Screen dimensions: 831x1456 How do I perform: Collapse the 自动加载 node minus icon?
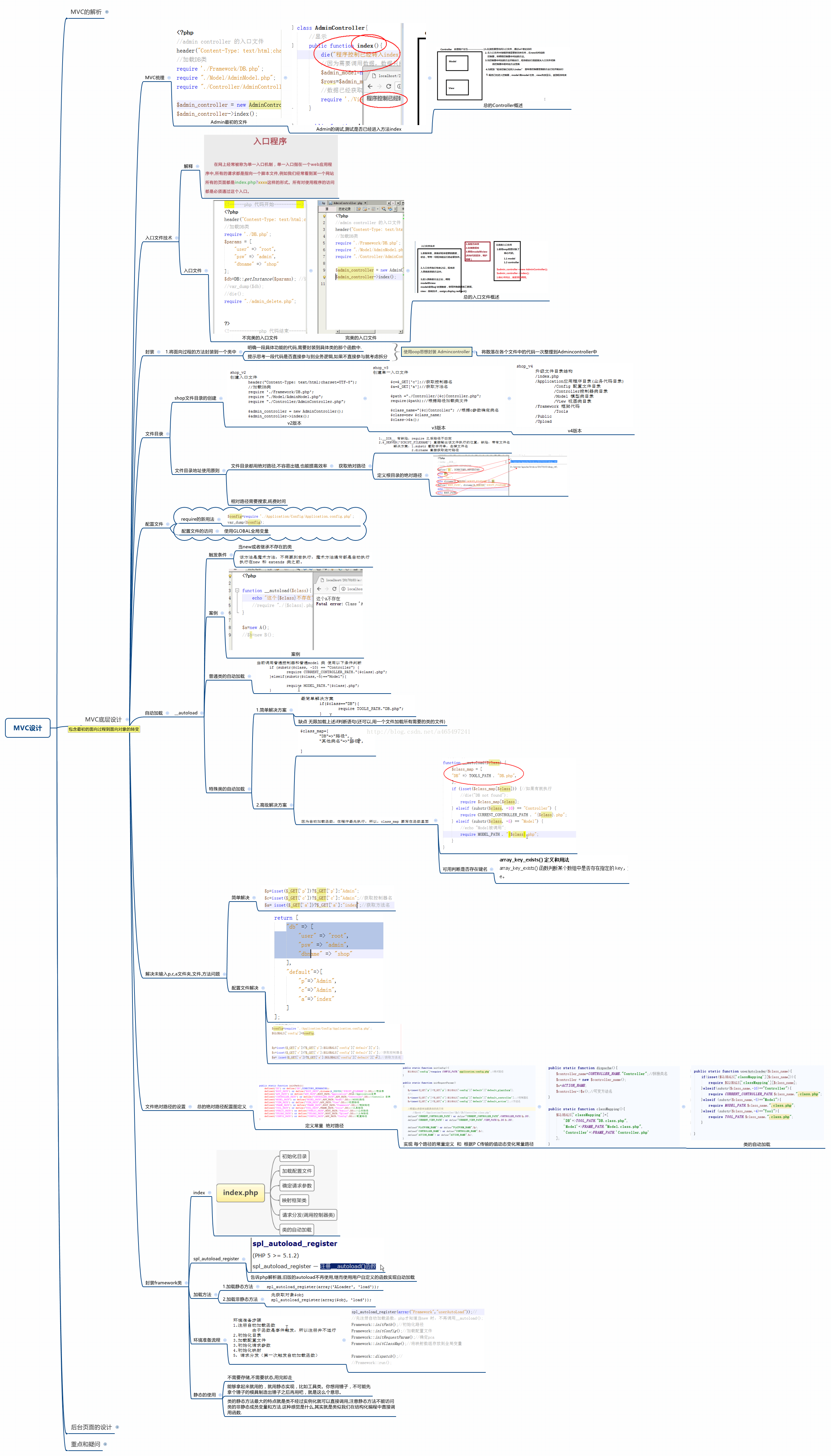168,713
